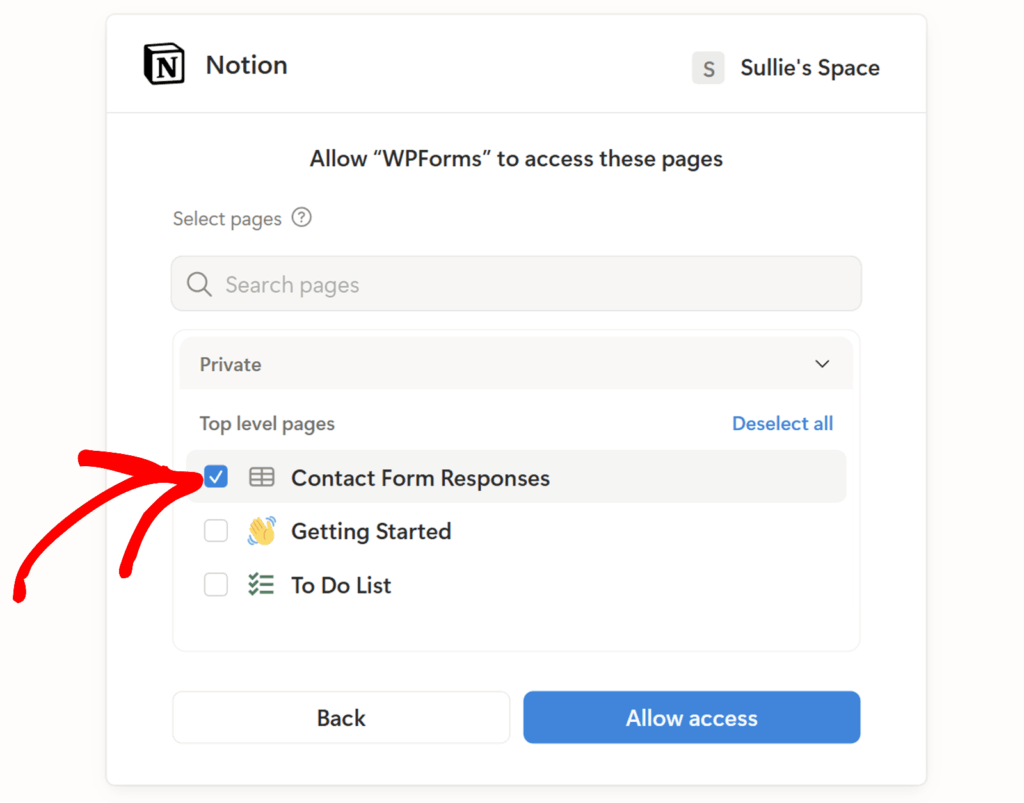This screenshot has width=1024, height=803.
Task: Click the waving hand emoji on Getting Started
Action: [x=261, y=531]
